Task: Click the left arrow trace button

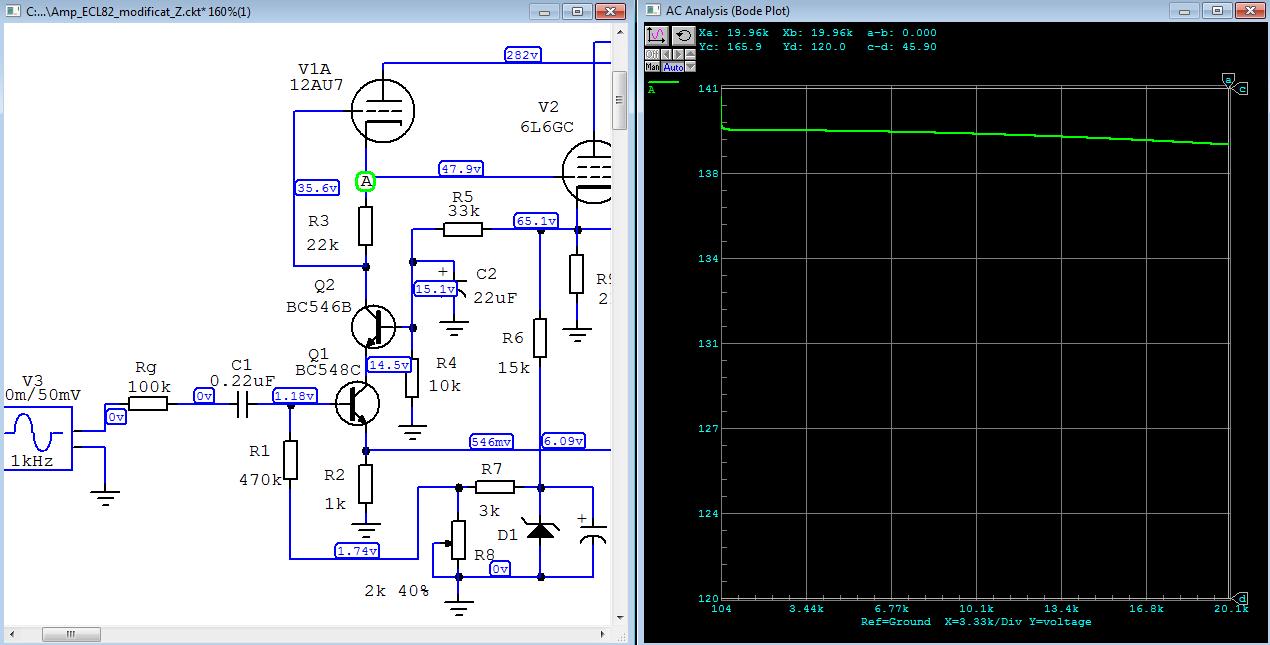Action: click(x=666, y=54)
